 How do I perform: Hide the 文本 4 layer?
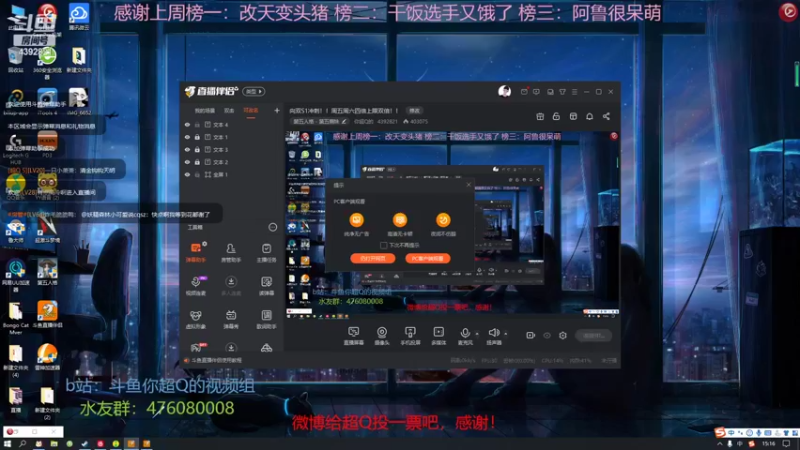coord(187,124)
